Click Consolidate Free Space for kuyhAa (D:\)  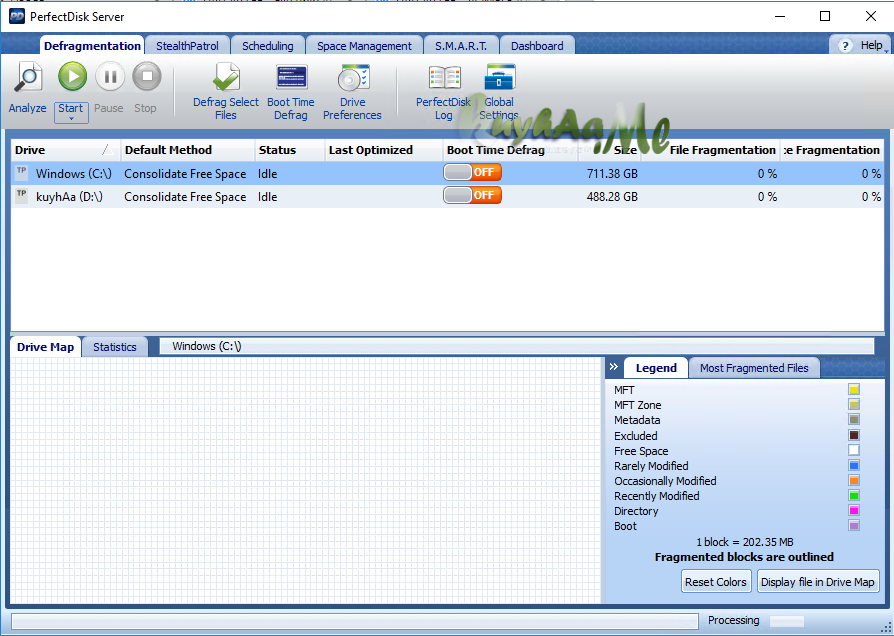[185, 197]
